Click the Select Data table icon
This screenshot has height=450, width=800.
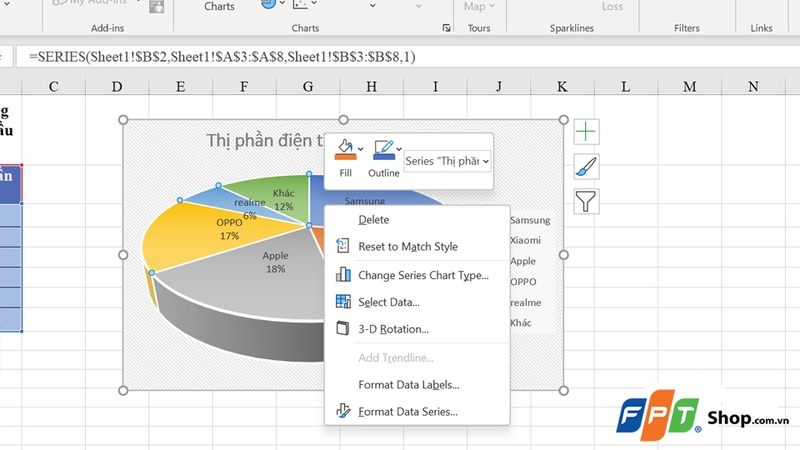(x=343, y=302)
